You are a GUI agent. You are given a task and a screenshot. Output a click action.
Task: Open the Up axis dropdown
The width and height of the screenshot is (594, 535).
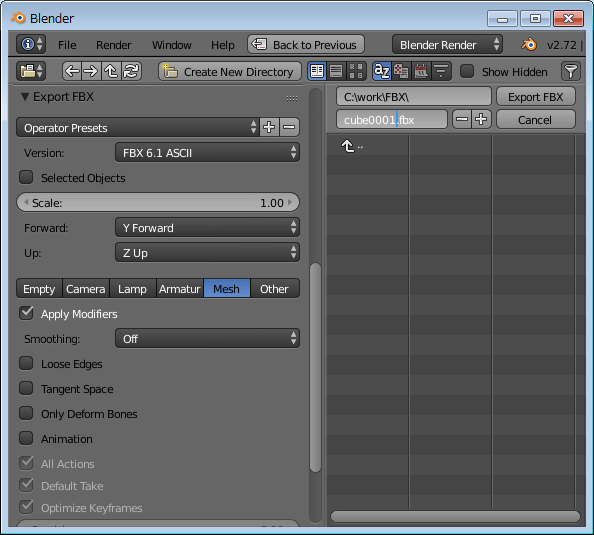(207, 252)
